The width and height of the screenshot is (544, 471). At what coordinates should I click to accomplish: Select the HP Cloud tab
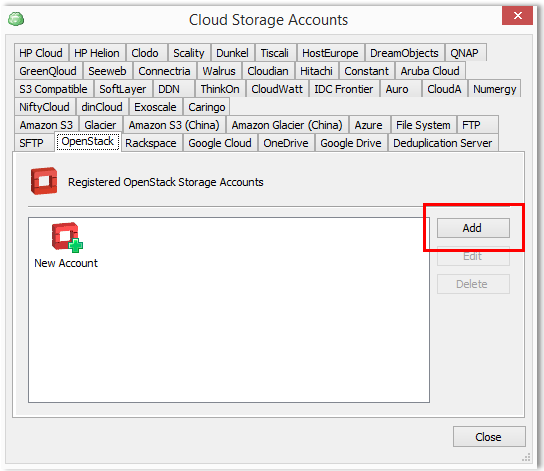[41, 53]
